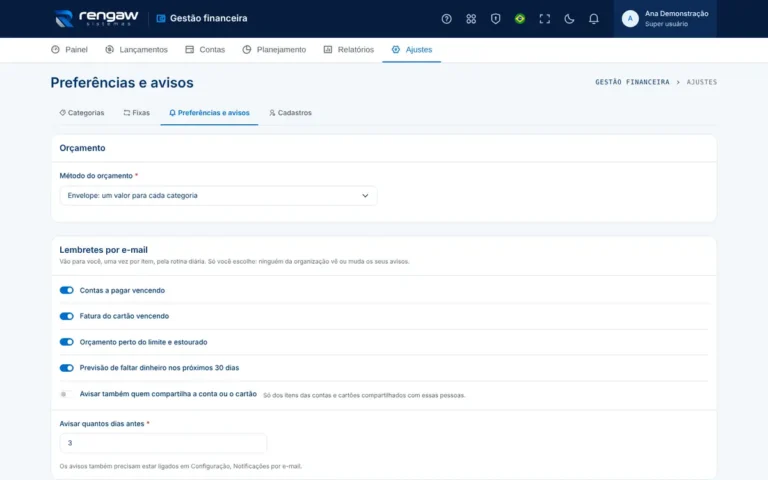Open notifications bell icon
This screenshot has height=480, width=768.
click(593, 19)
